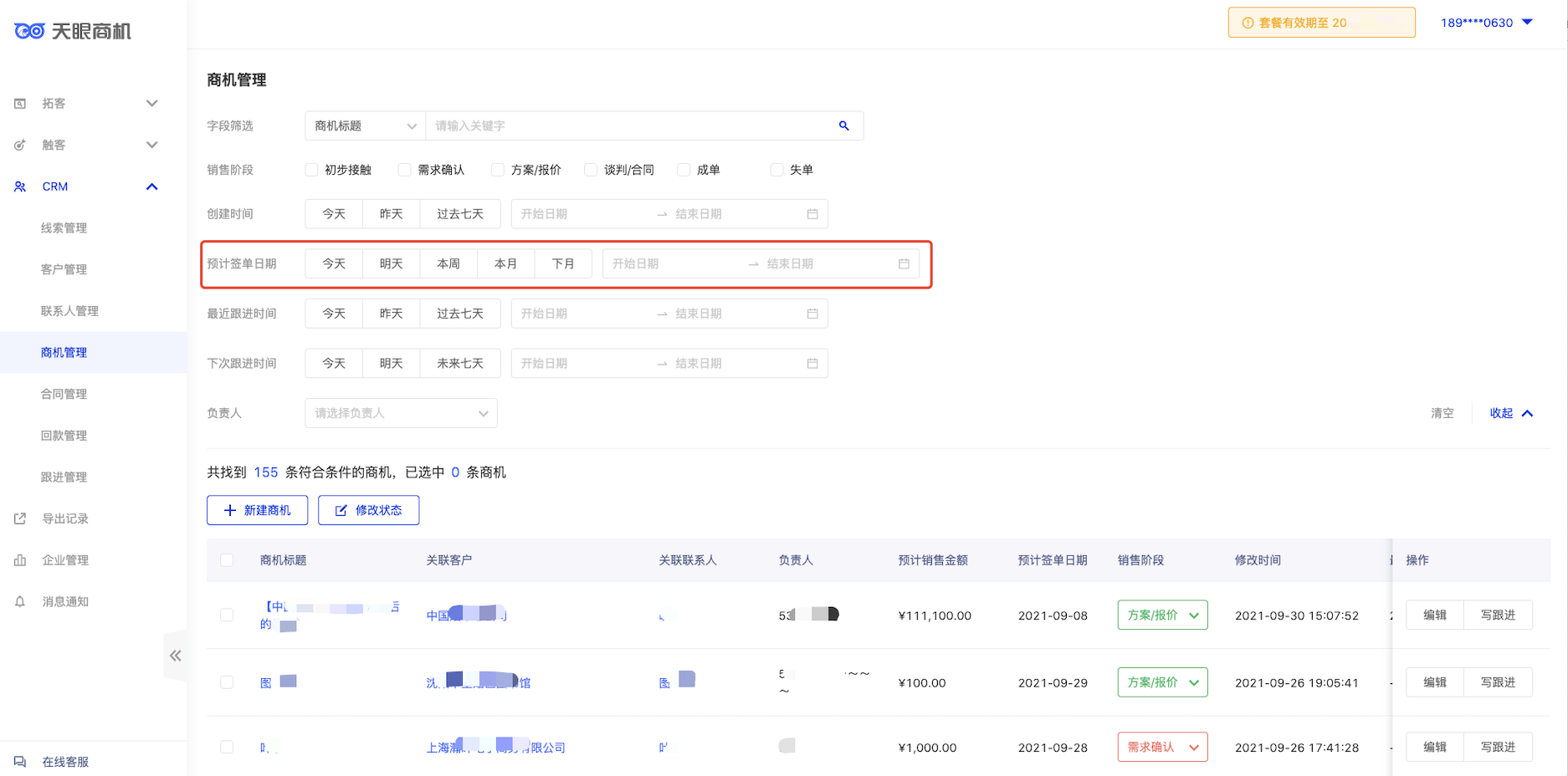Click calendar icon in 创建时间 row
The image size is (1568, 776).
tap(812, 214)
